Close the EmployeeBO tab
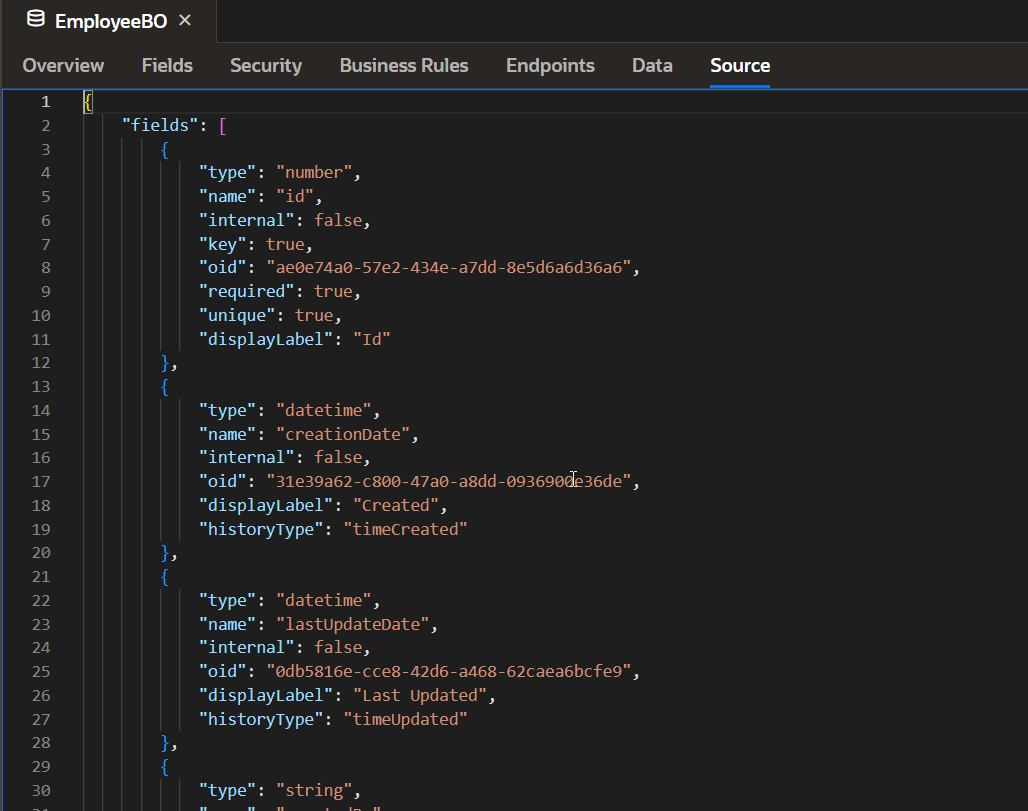Screen dimensions: 1028x811 pyautogui.click(x=185, y=21)
